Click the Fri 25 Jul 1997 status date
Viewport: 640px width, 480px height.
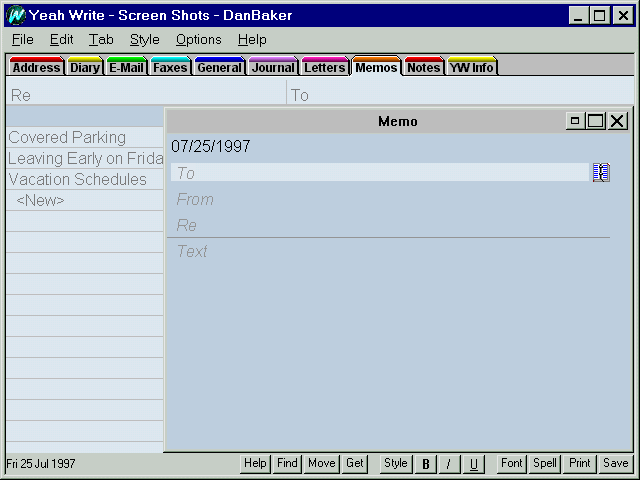click(41, 464)
